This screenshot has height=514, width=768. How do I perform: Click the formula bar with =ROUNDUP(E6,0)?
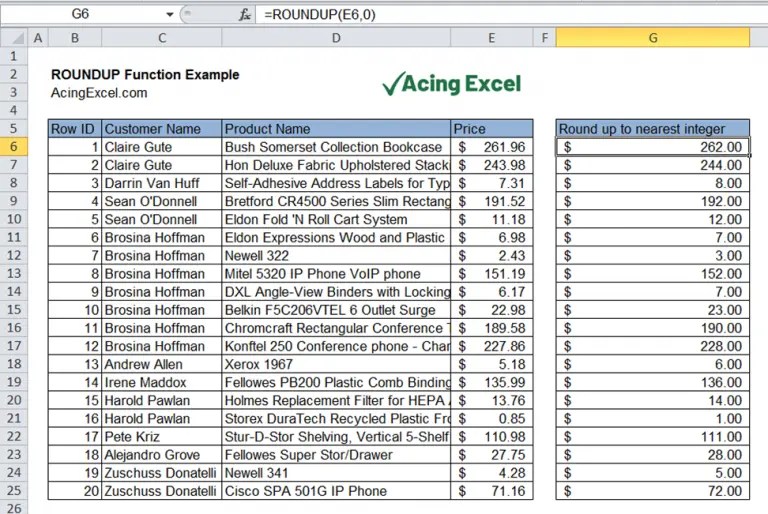coord(509,15)
